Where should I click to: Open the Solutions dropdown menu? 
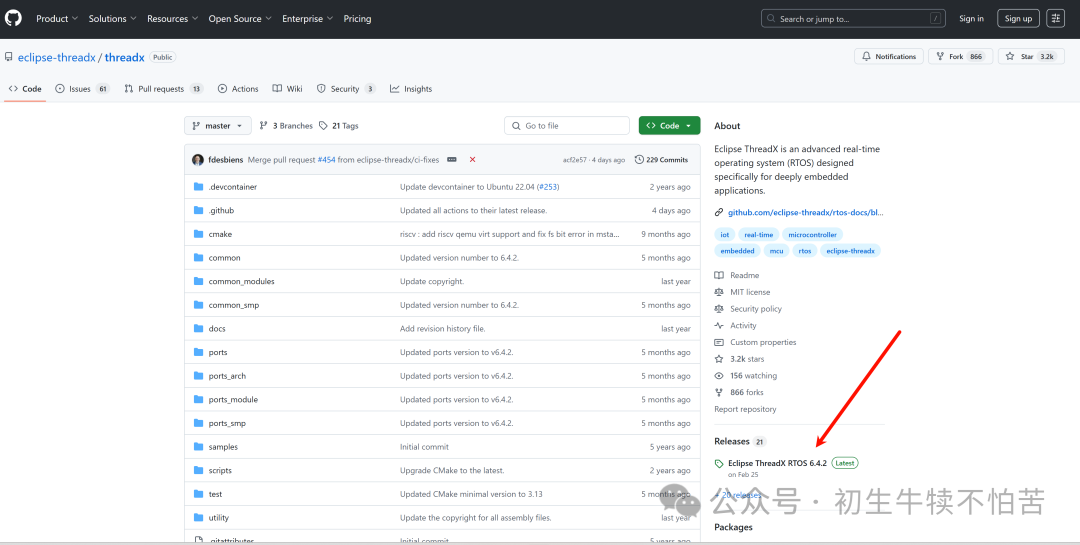(112, 19)
